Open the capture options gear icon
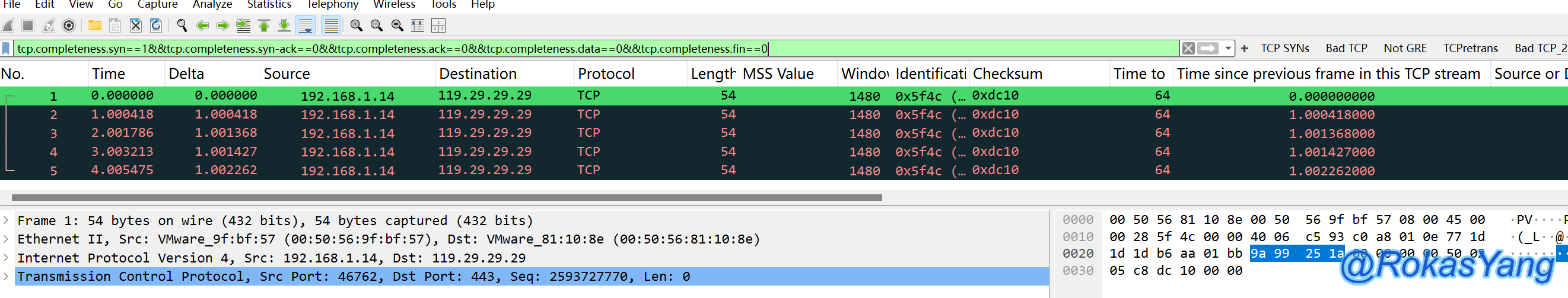Image resolution: width=1568 pixels, height=298 pixels. (x=69, y=25)
